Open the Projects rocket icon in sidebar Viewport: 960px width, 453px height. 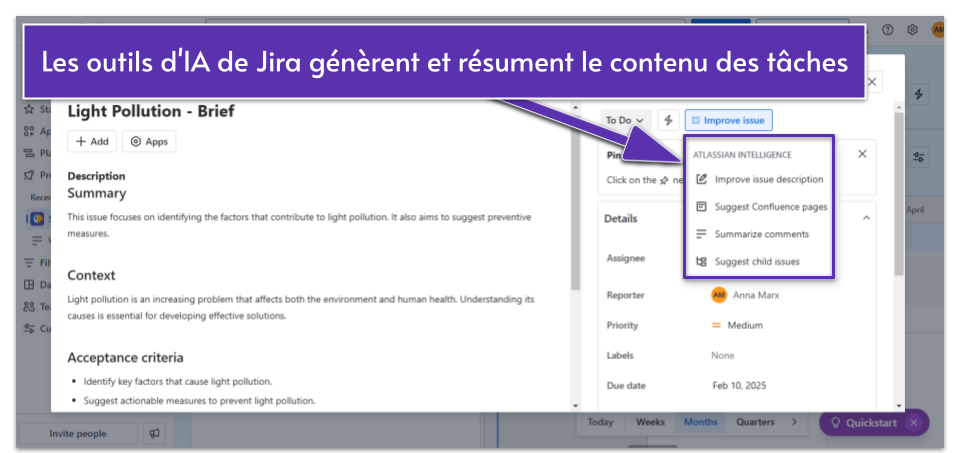click(x=29, y=175)
